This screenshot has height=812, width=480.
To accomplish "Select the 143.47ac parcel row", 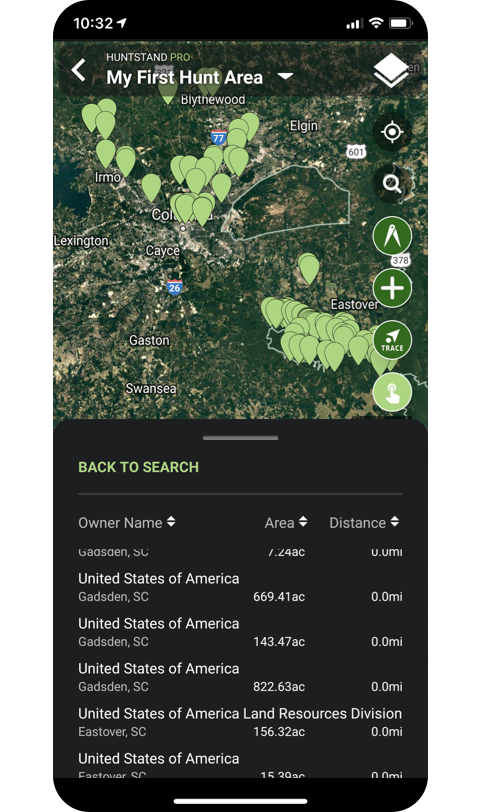I will [x=240, y=632].
